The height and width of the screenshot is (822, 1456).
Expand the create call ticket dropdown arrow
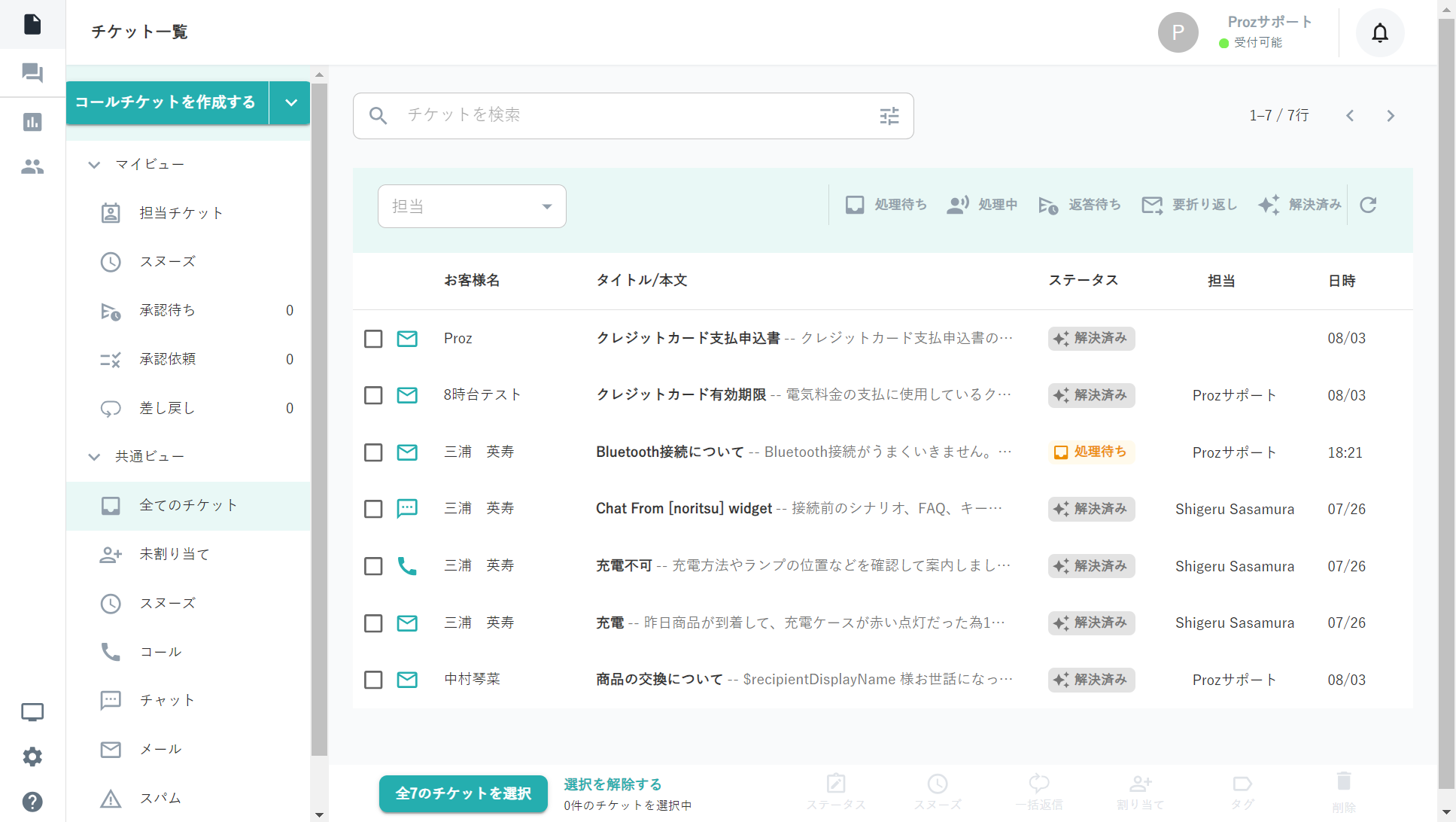pos(290,102)
